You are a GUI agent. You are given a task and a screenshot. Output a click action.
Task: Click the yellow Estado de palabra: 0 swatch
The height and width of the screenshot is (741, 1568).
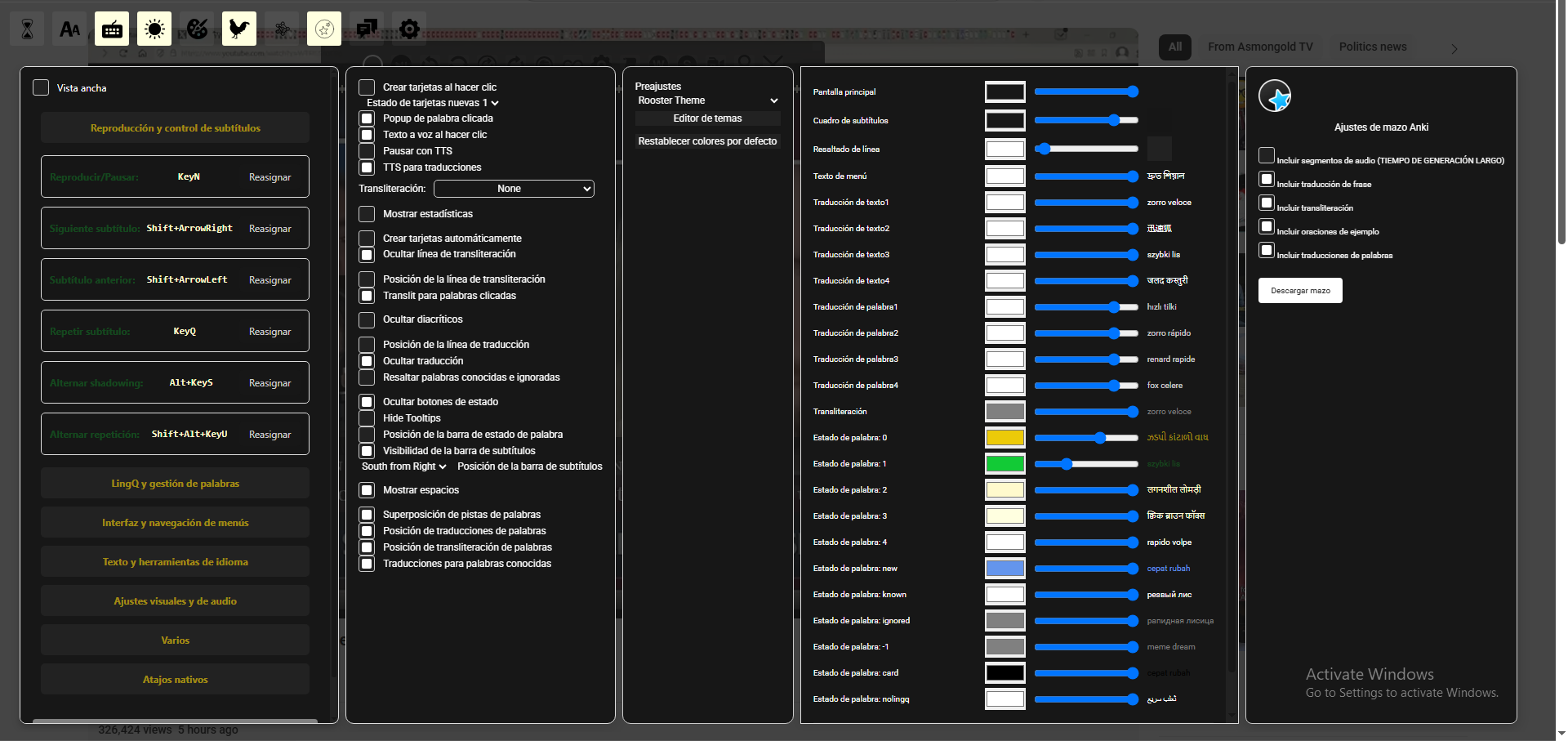coord(1004,438)
